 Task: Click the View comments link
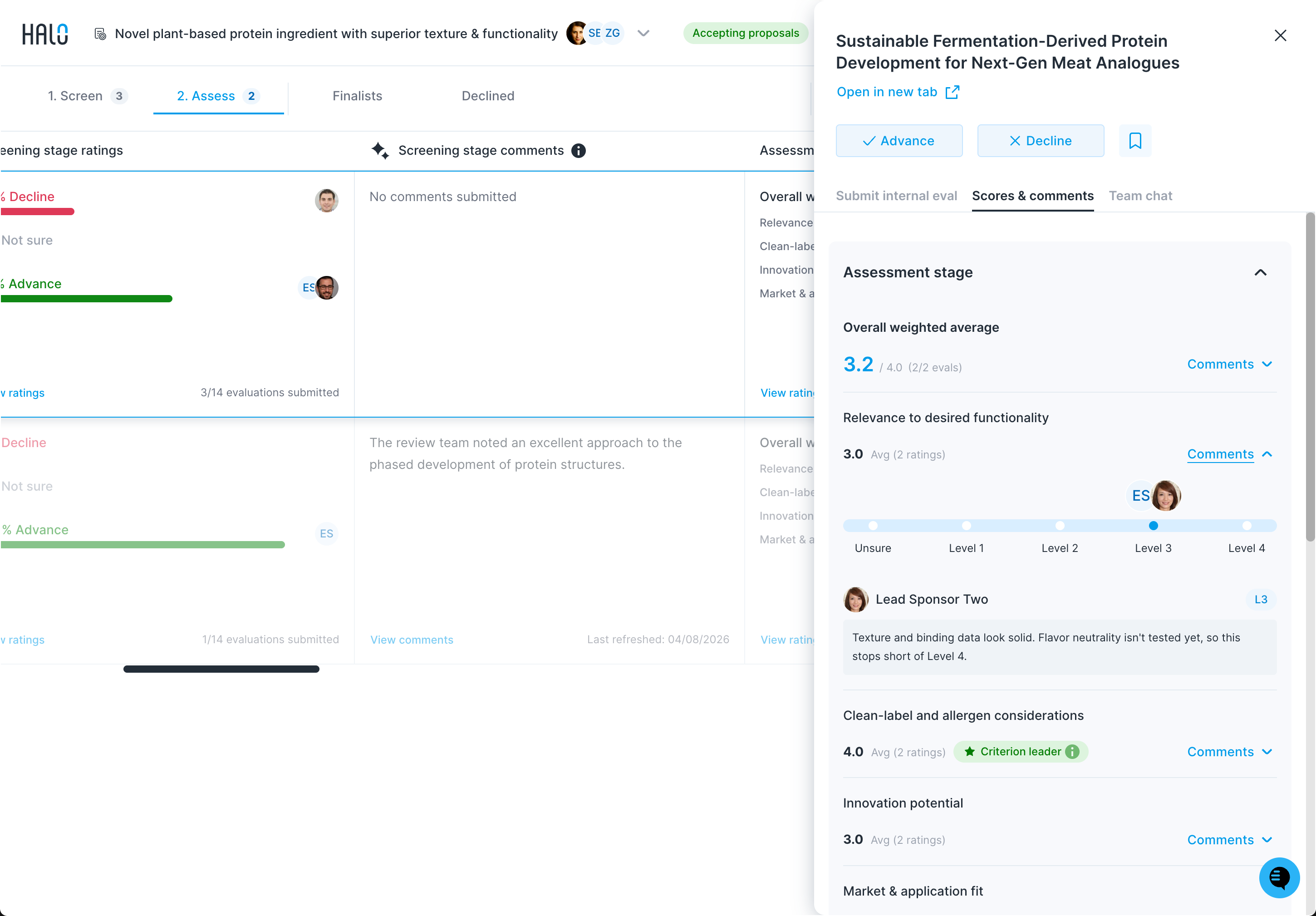pos(412,640)
